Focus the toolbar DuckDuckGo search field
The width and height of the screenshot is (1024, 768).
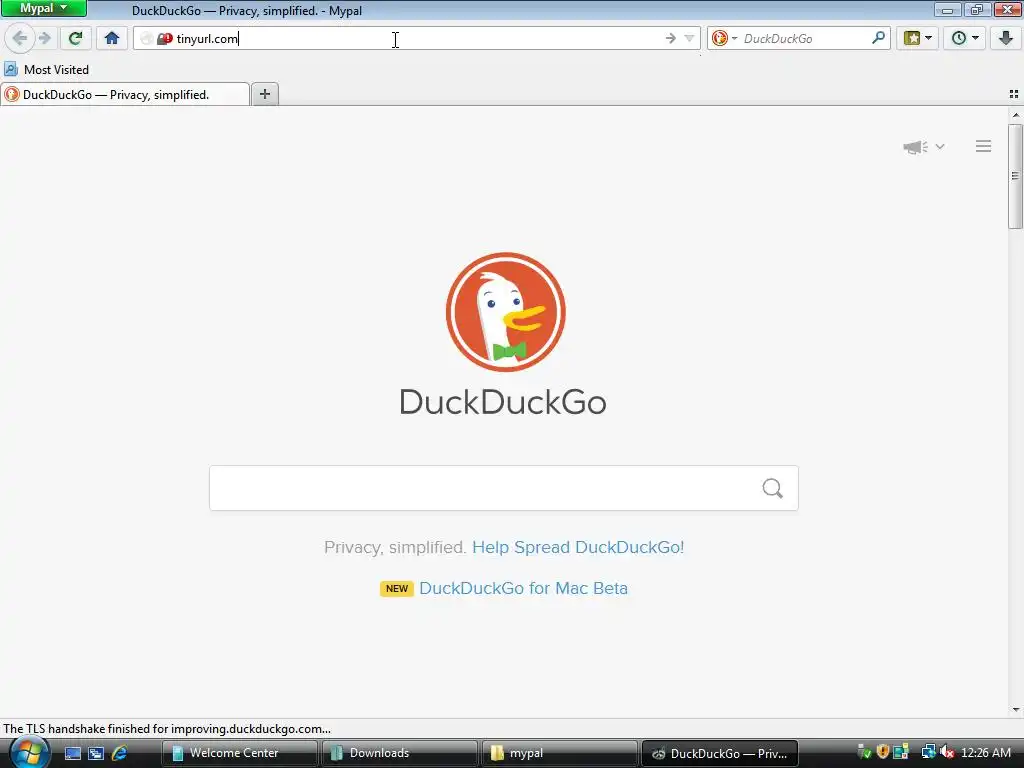coord(805,39)
